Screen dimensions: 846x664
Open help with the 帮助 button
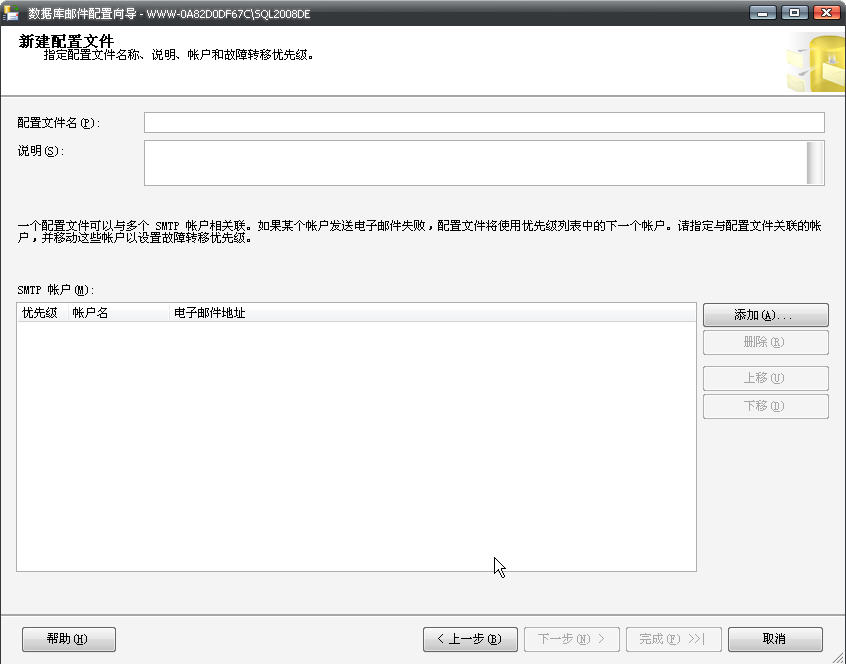tap(69, 639)
